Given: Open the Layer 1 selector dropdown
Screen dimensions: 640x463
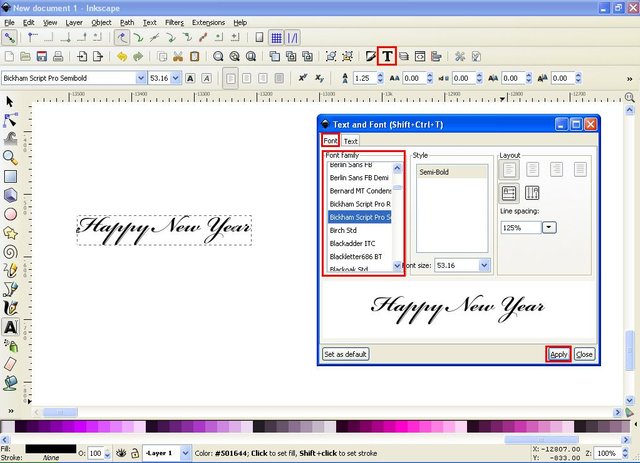Looking at the screenshot, I should pyautogui.click(x=185, y=453).
